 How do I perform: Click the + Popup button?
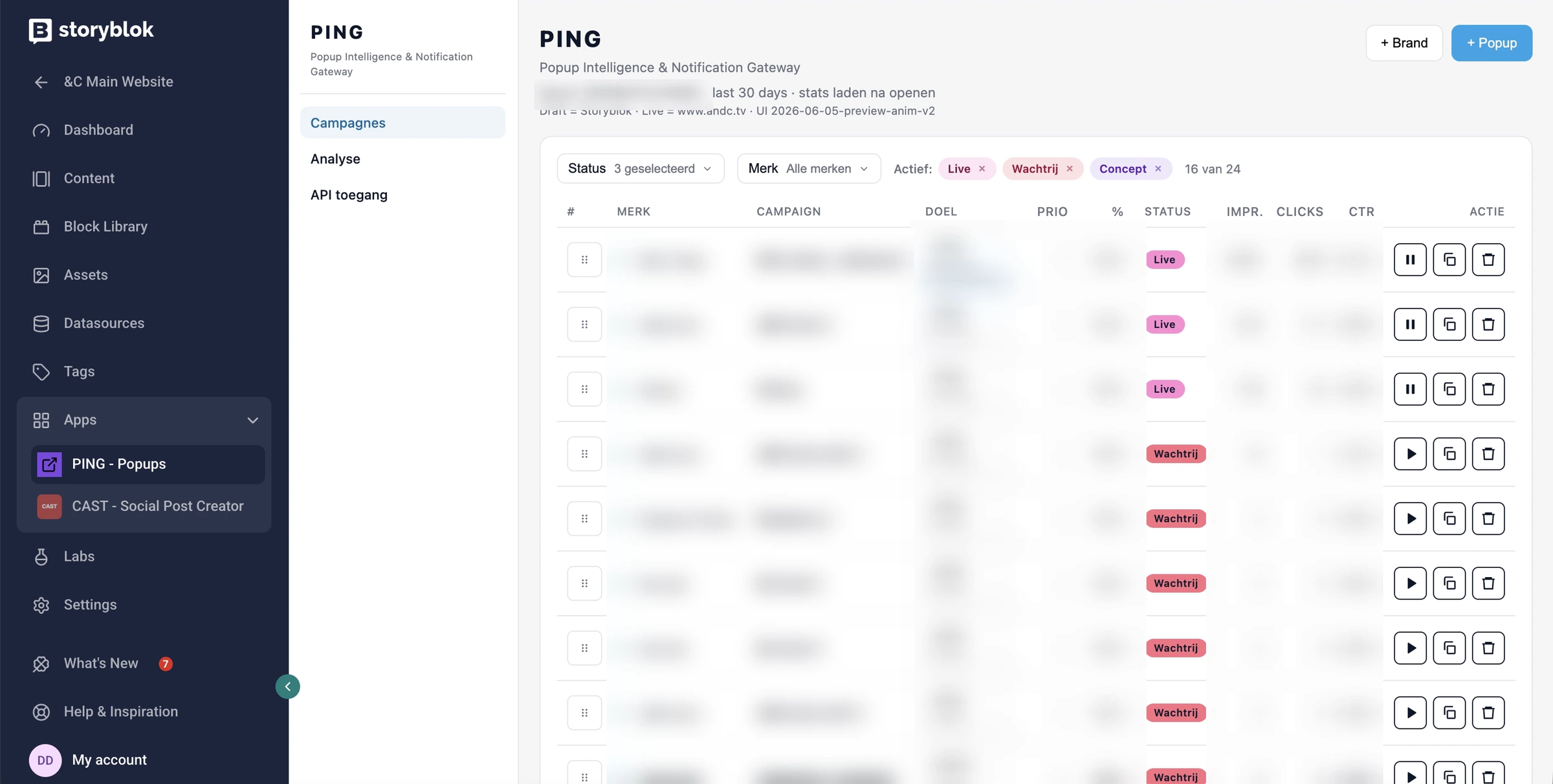[1492, 43]
